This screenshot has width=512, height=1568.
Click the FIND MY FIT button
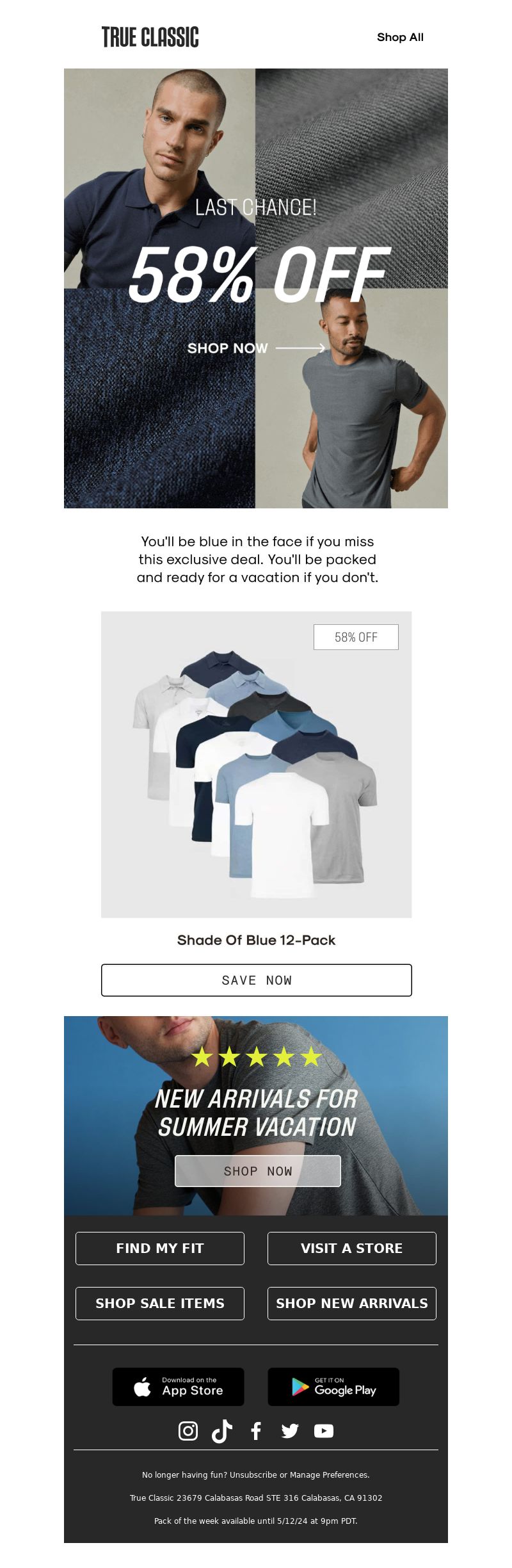pyautogui.click(x=160, y=1248)
